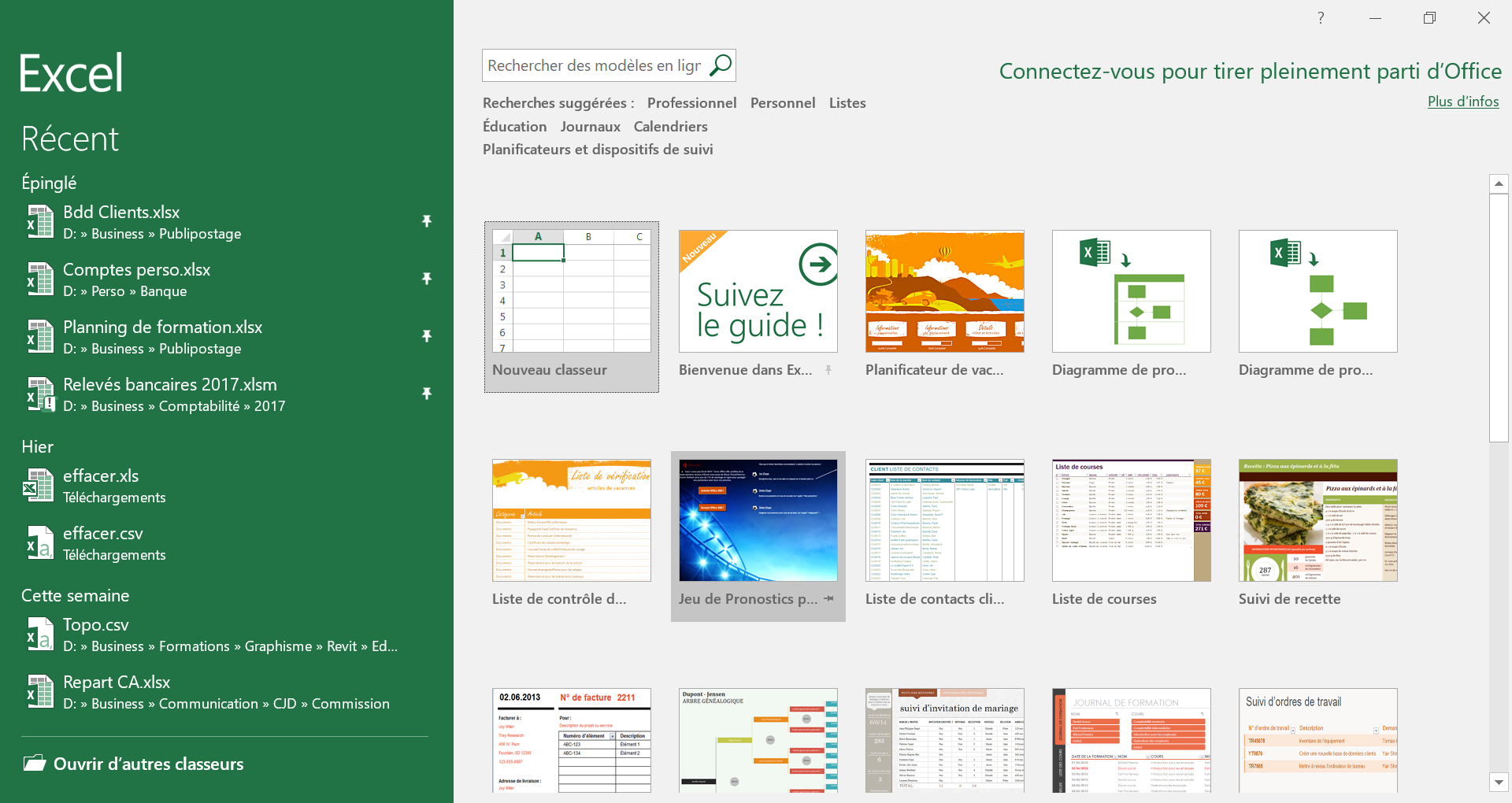Open the Suivi de recette template
The image size is (1512, 803).
1317,520
